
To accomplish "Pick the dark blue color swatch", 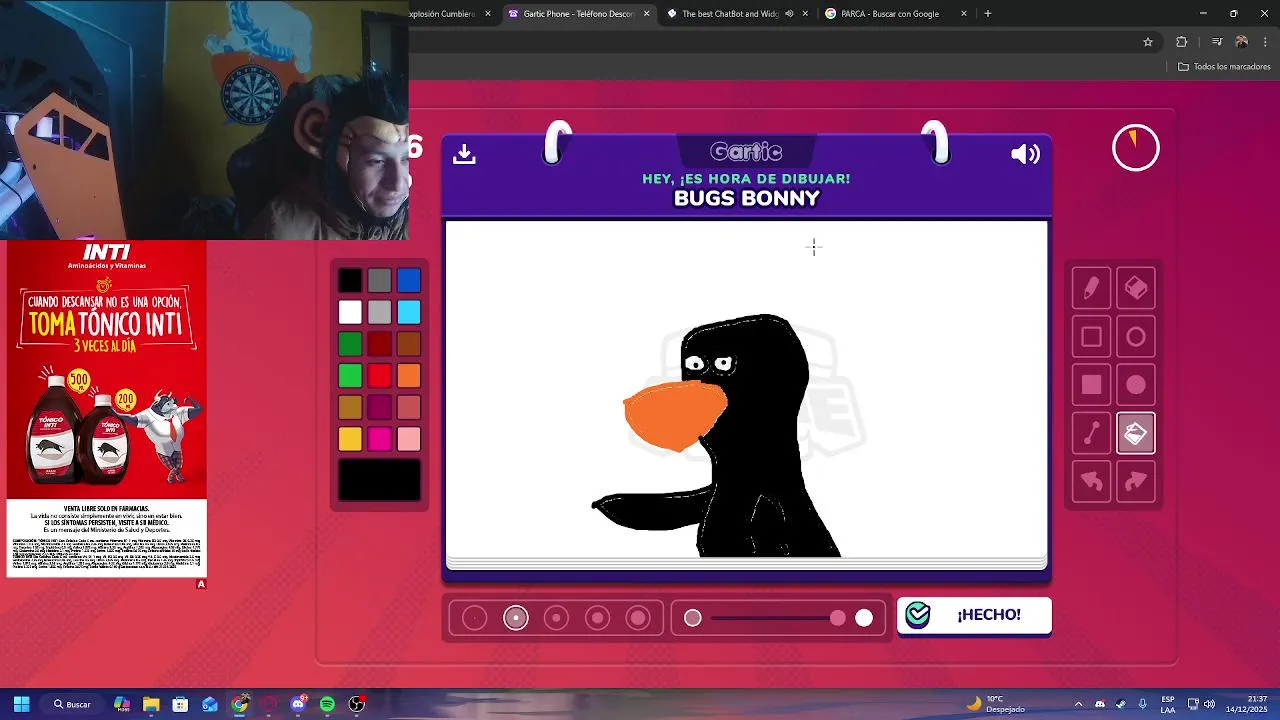I will tap(408, 281).
